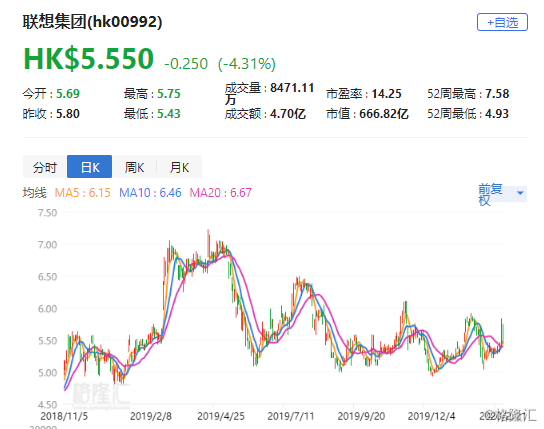Open the 月K monthly chart tab
Viewport: 544px width, 429px height.
[x=179, y=167]
